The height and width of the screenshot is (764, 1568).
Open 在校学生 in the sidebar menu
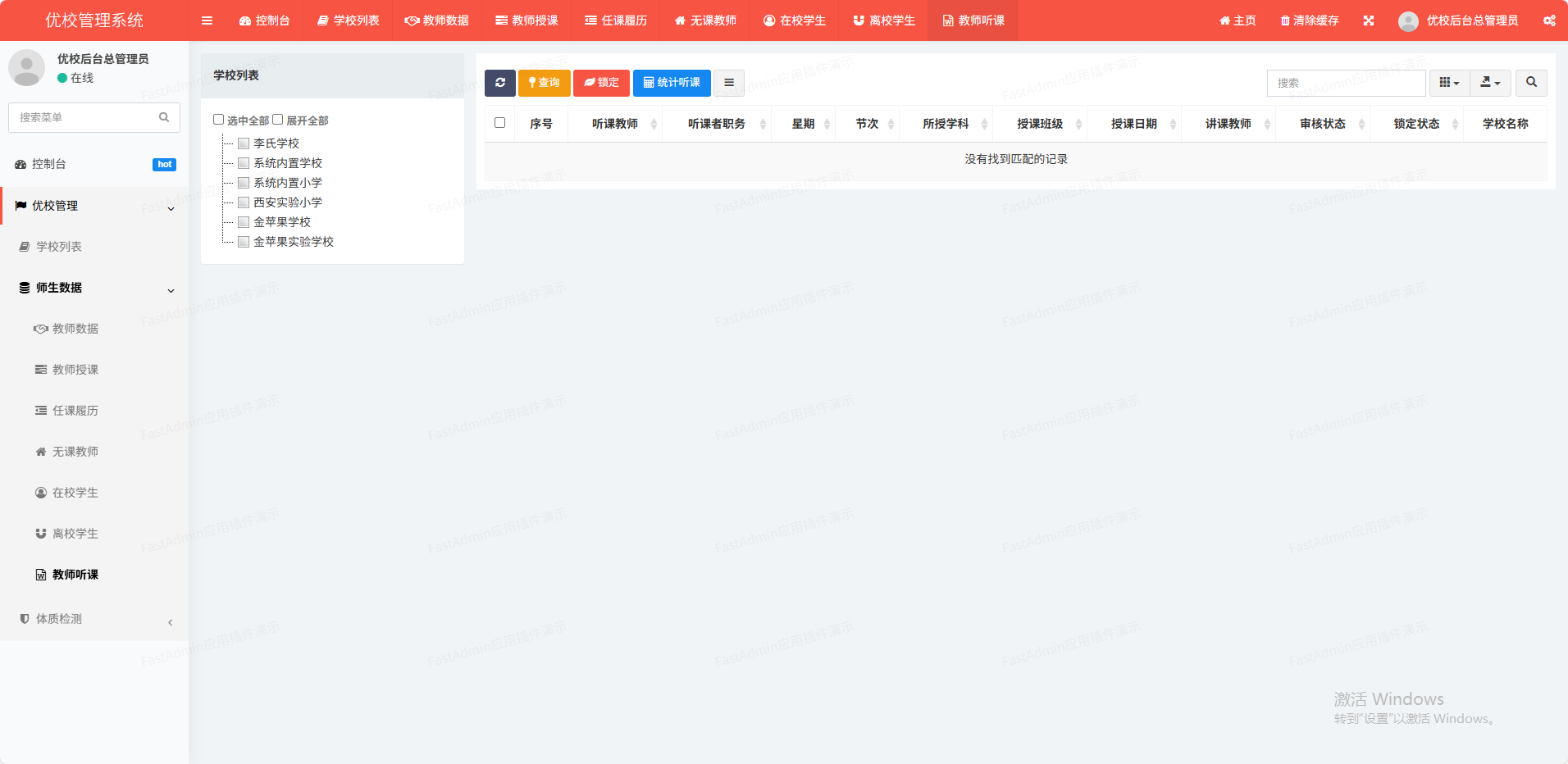pos(75,493)
